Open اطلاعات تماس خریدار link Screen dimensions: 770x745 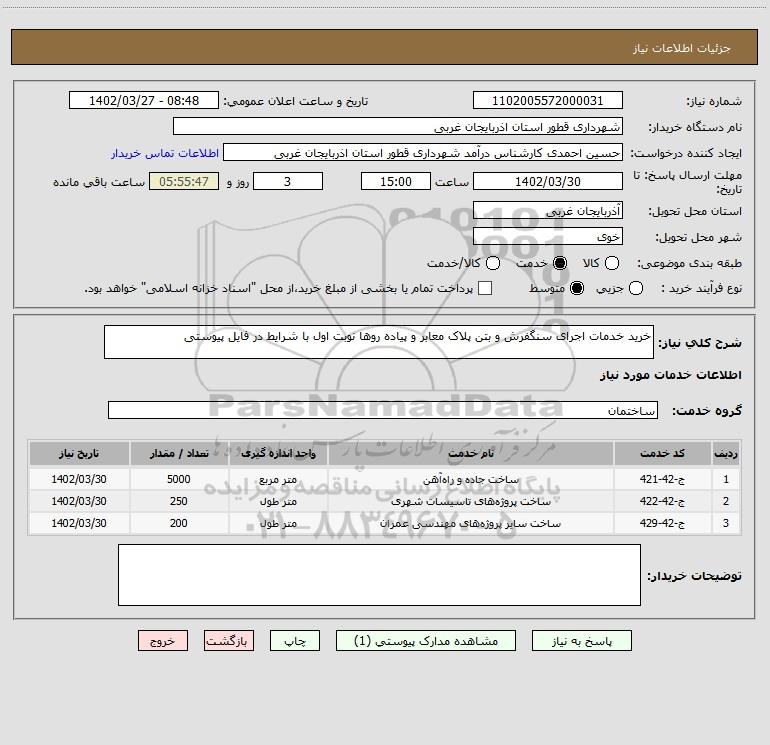pos(165,153)
